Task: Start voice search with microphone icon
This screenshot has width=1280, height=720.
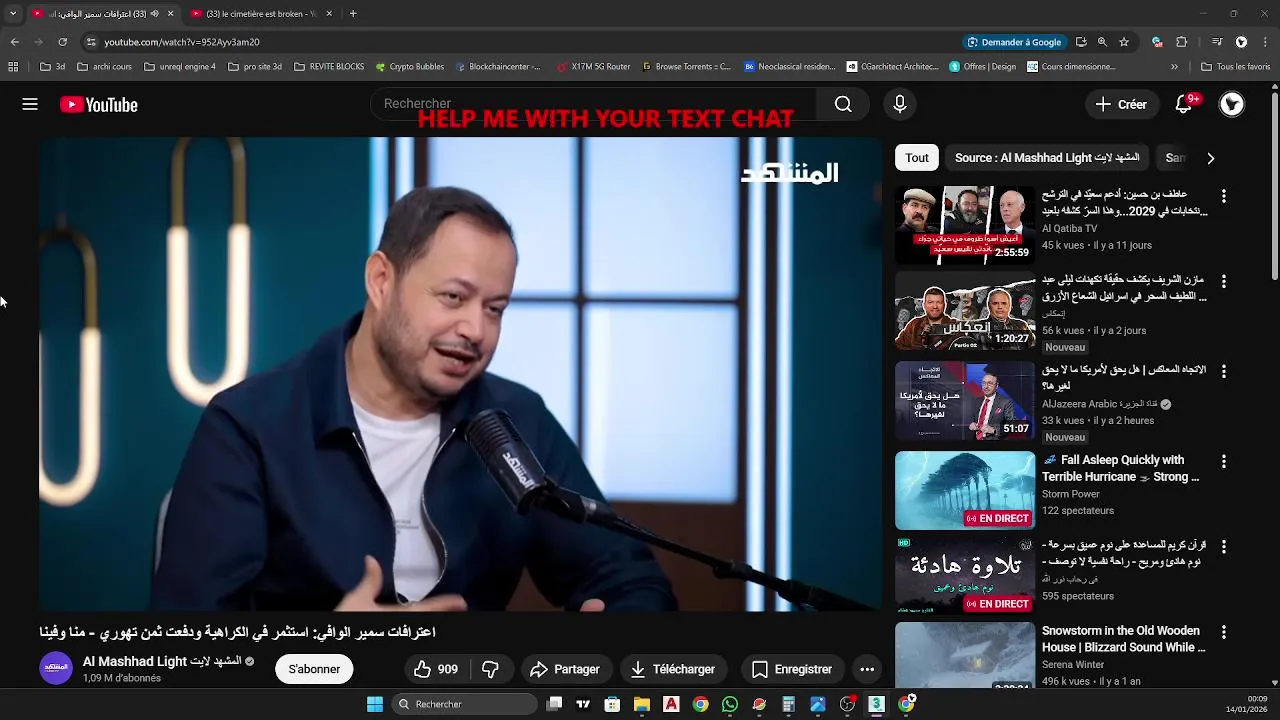Action: 899,104
